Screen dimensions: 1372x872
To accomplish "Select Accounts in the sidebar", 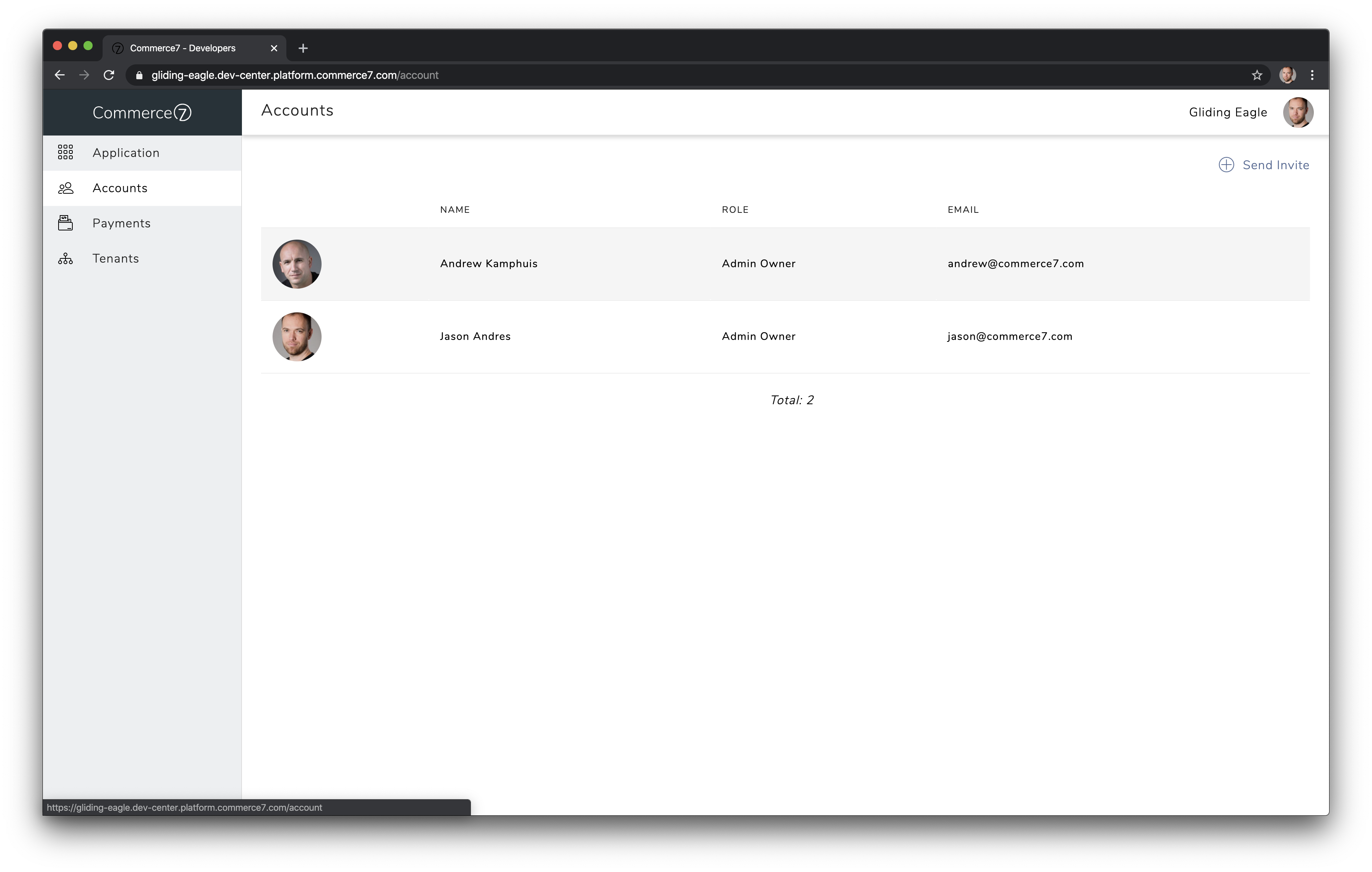I will tap(142, 188).
